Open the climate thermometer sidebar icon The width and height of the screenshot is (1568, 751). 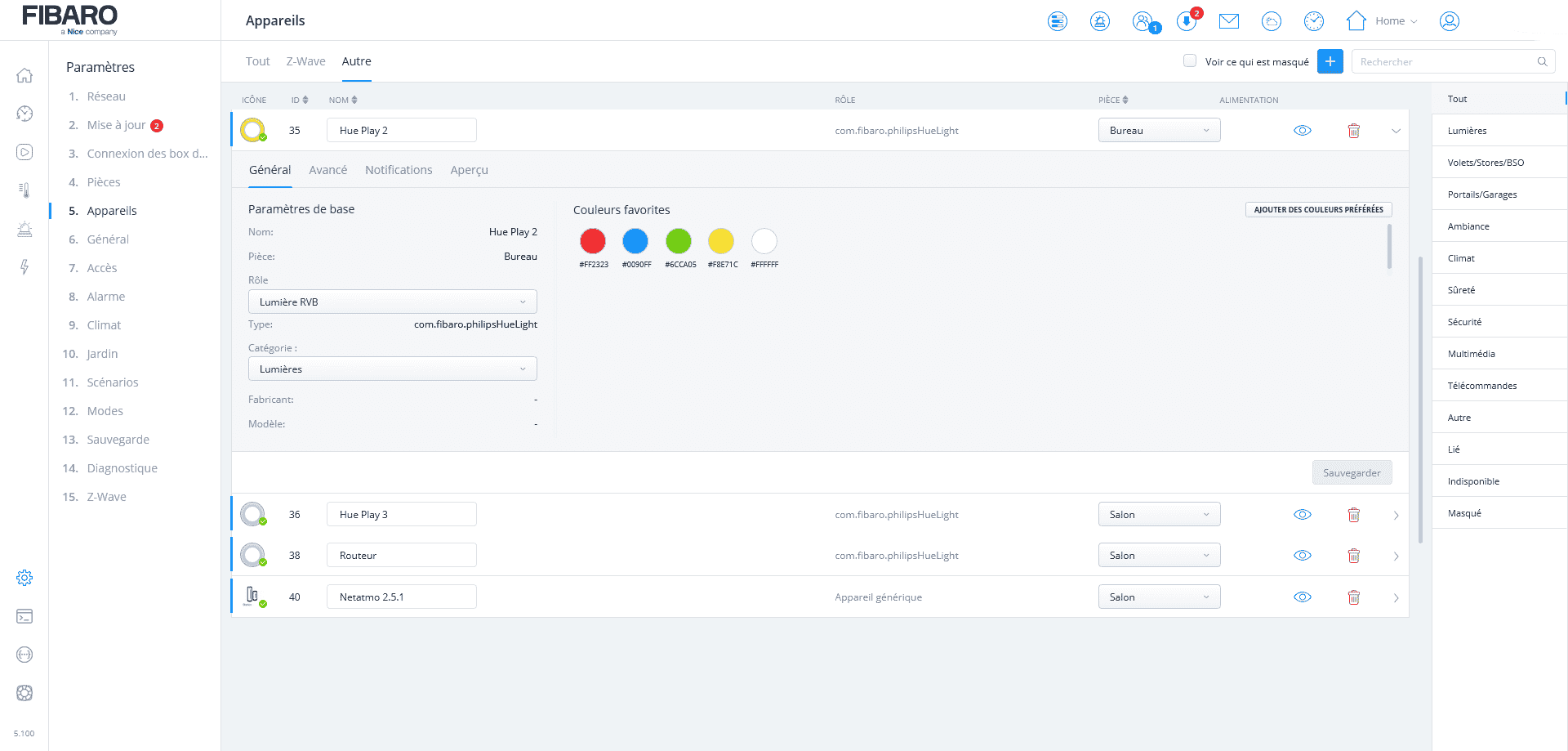tap(24, 190)
